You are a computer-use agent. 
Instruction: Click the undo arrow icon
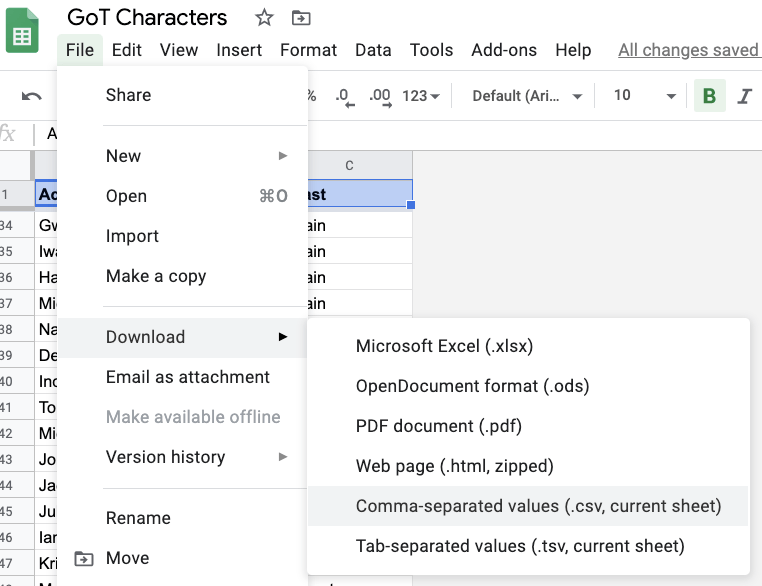tap(32, 96)
